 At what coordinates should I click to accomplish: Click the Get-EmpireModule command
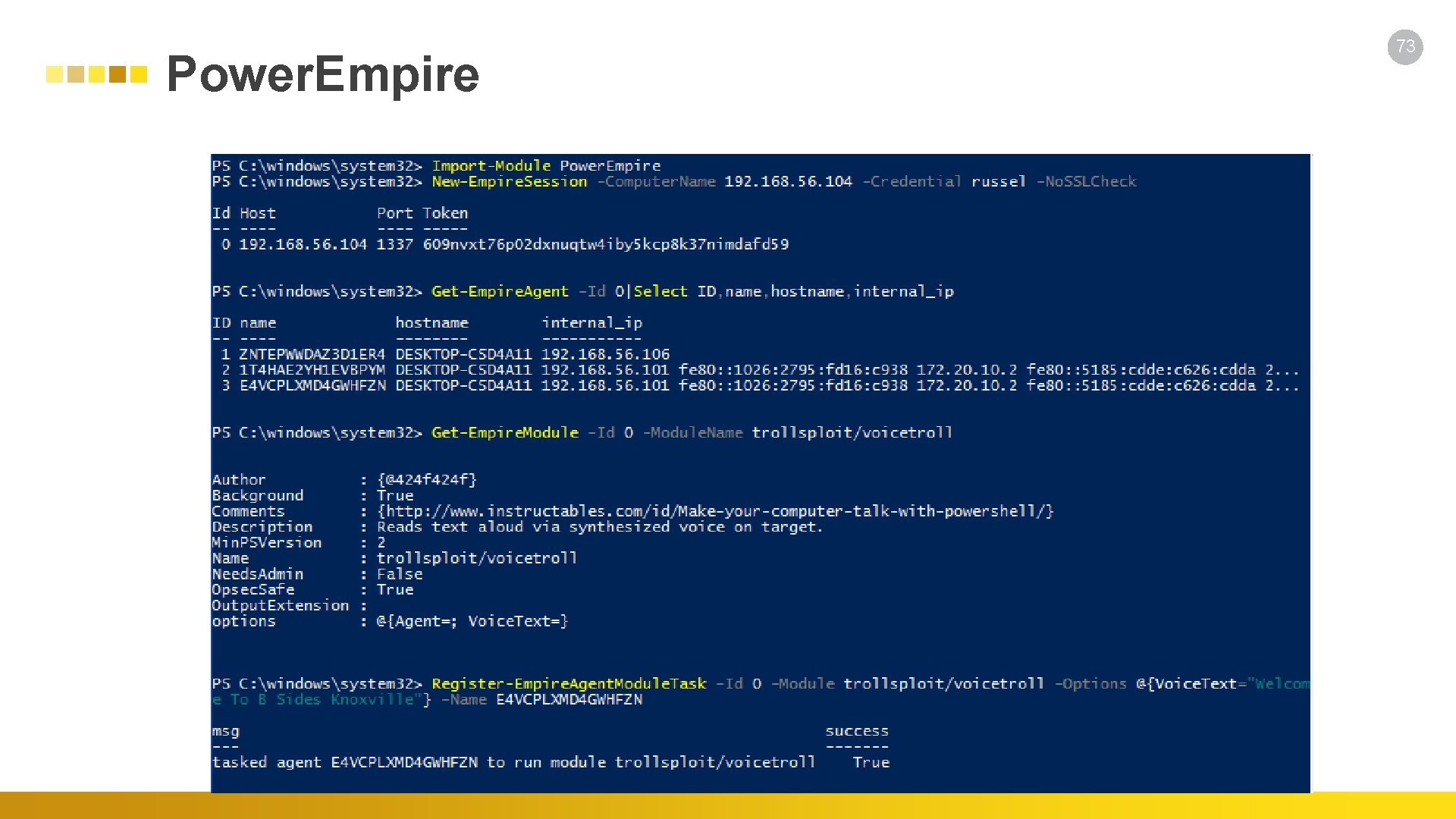(504, 432)
